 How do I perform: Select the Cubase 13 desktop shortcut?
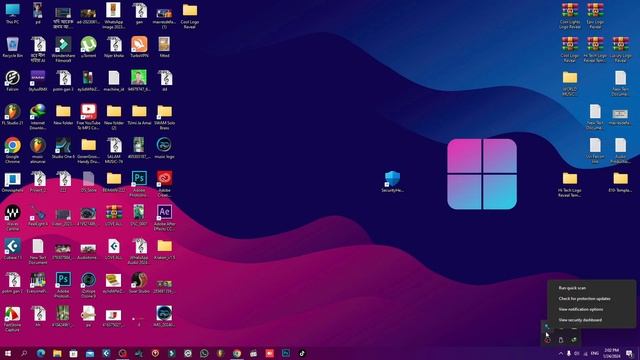pos(13,249)
